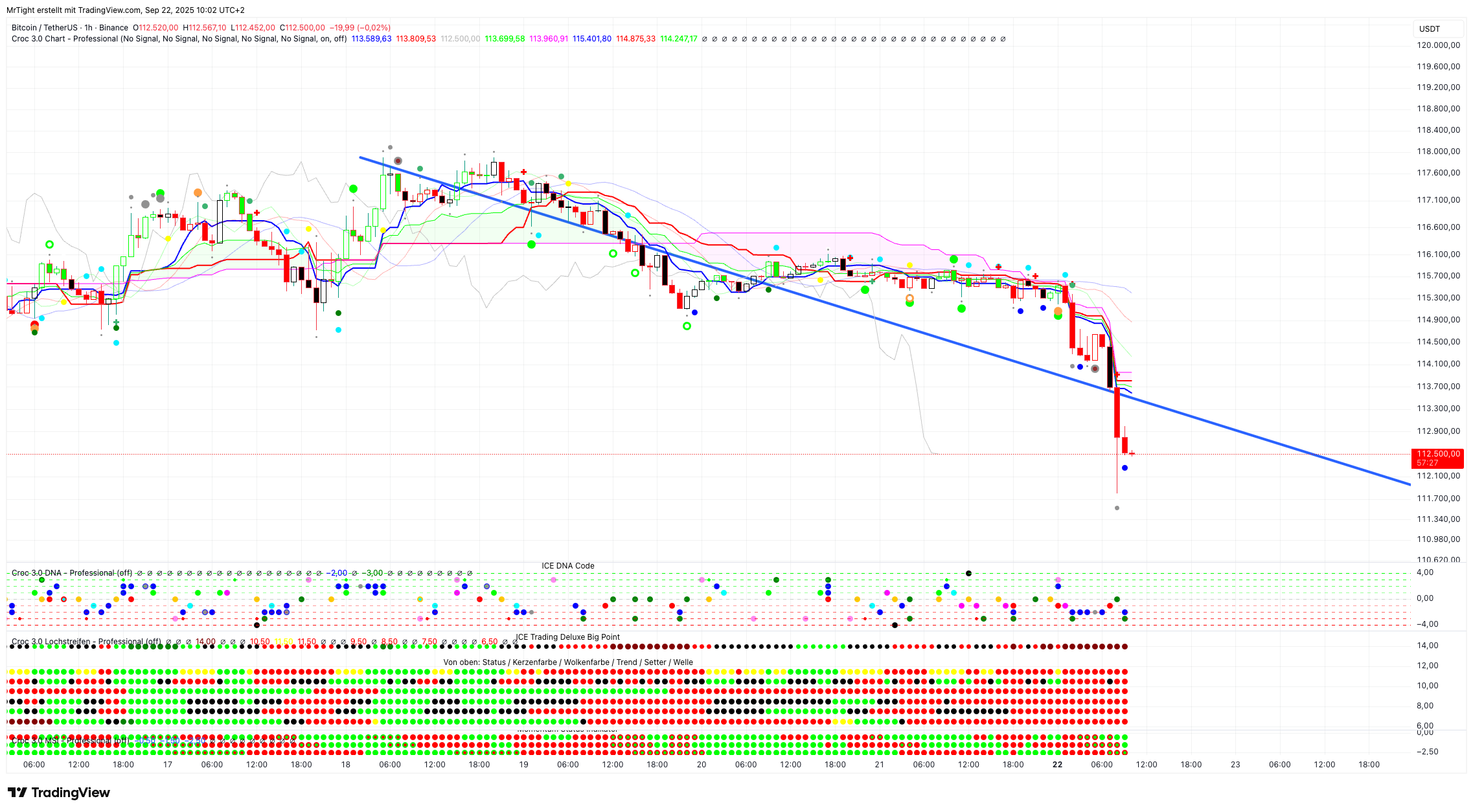Click the TradingView logo at bottom left
This screenshot has height=812, width=1473.
(59, 793)
